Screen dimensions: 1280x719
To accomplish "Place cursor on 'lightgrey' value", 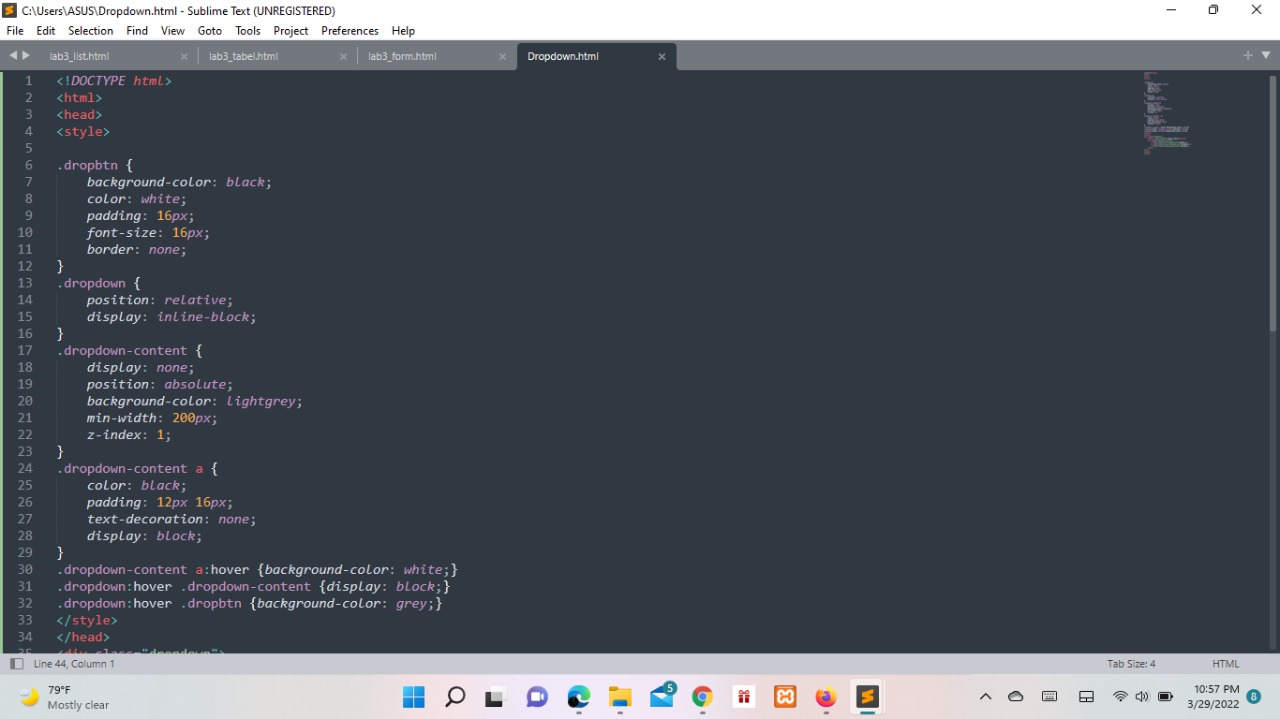I will (260, 401).
